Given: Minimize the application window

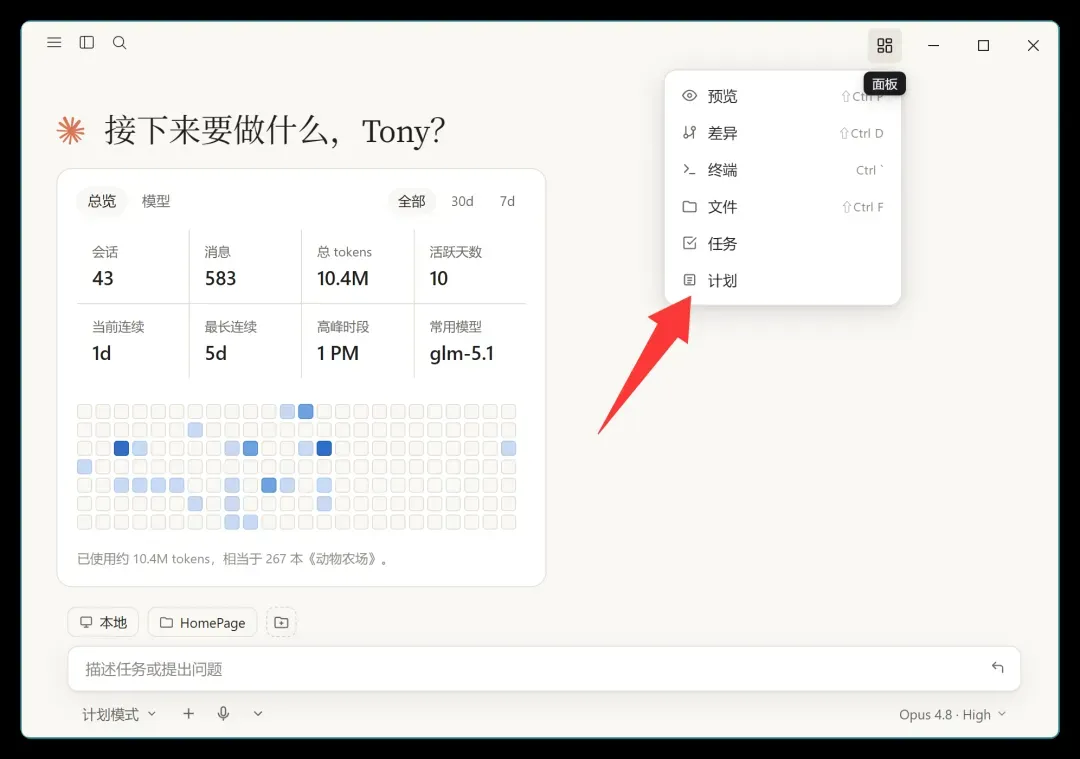Looking at the screenshot, I should pyautogui.click(x=933, y=45).
